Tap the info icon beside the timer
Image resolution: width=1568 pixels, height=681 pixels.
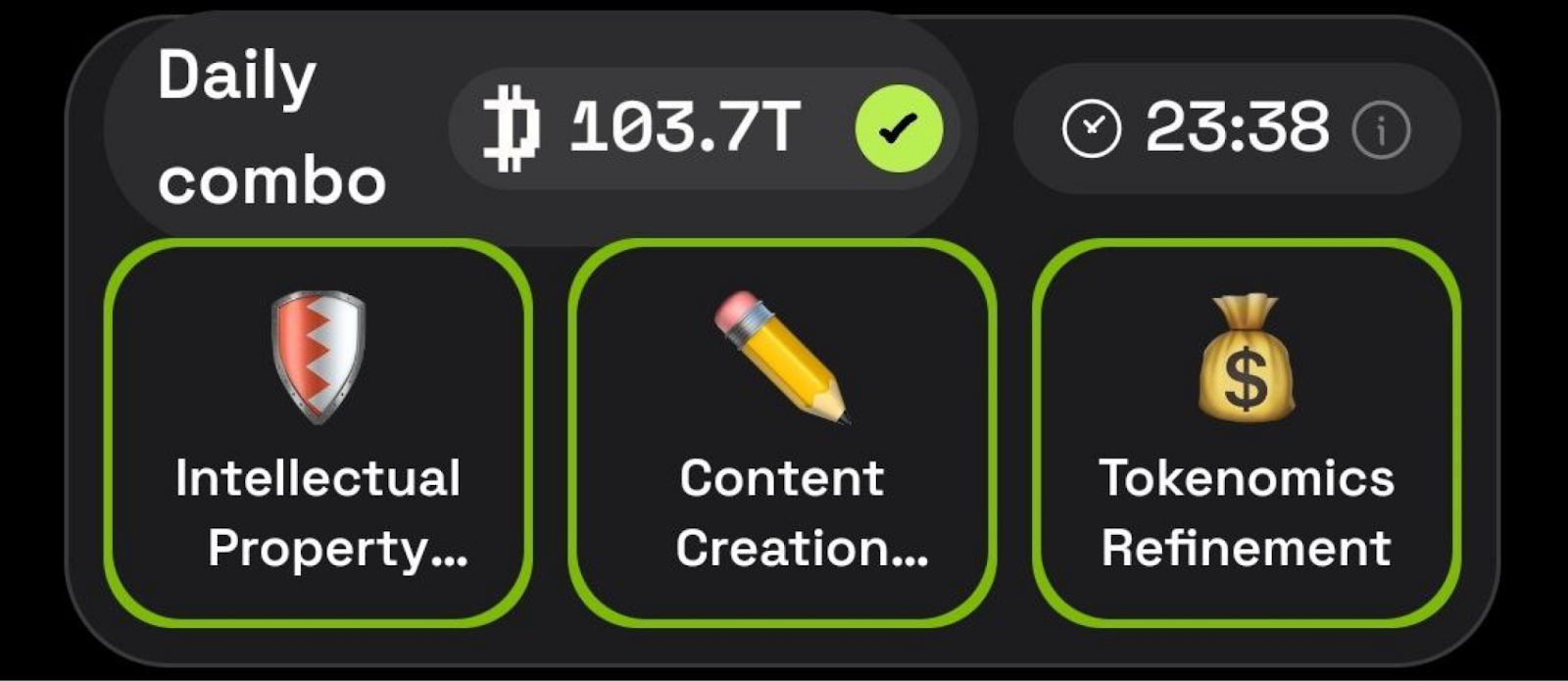pyautogui.click(x=1381, y=129)
